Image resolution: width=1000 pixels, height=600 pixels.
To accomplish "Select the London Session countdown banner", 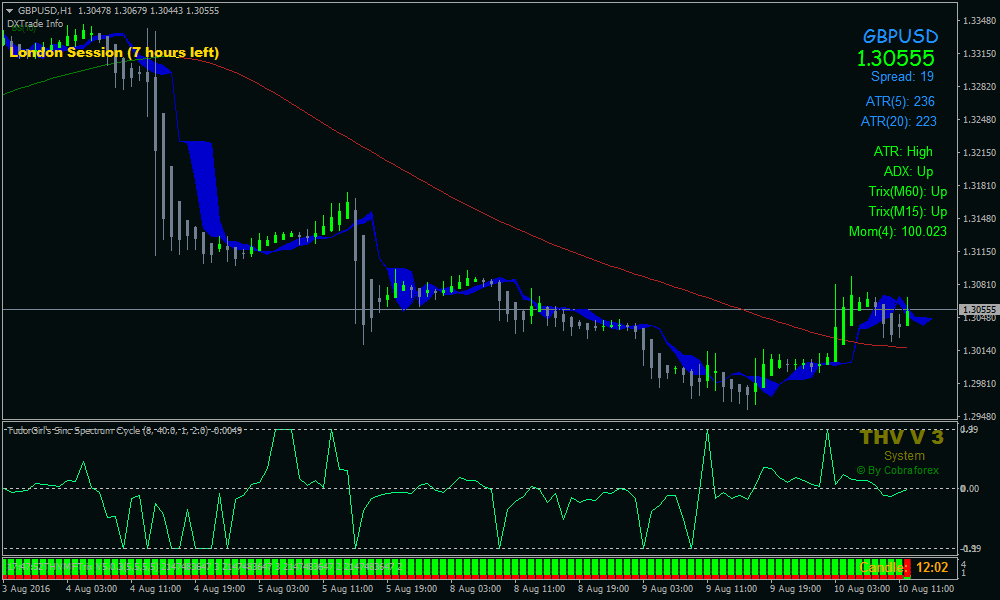I will coord(117,52).
